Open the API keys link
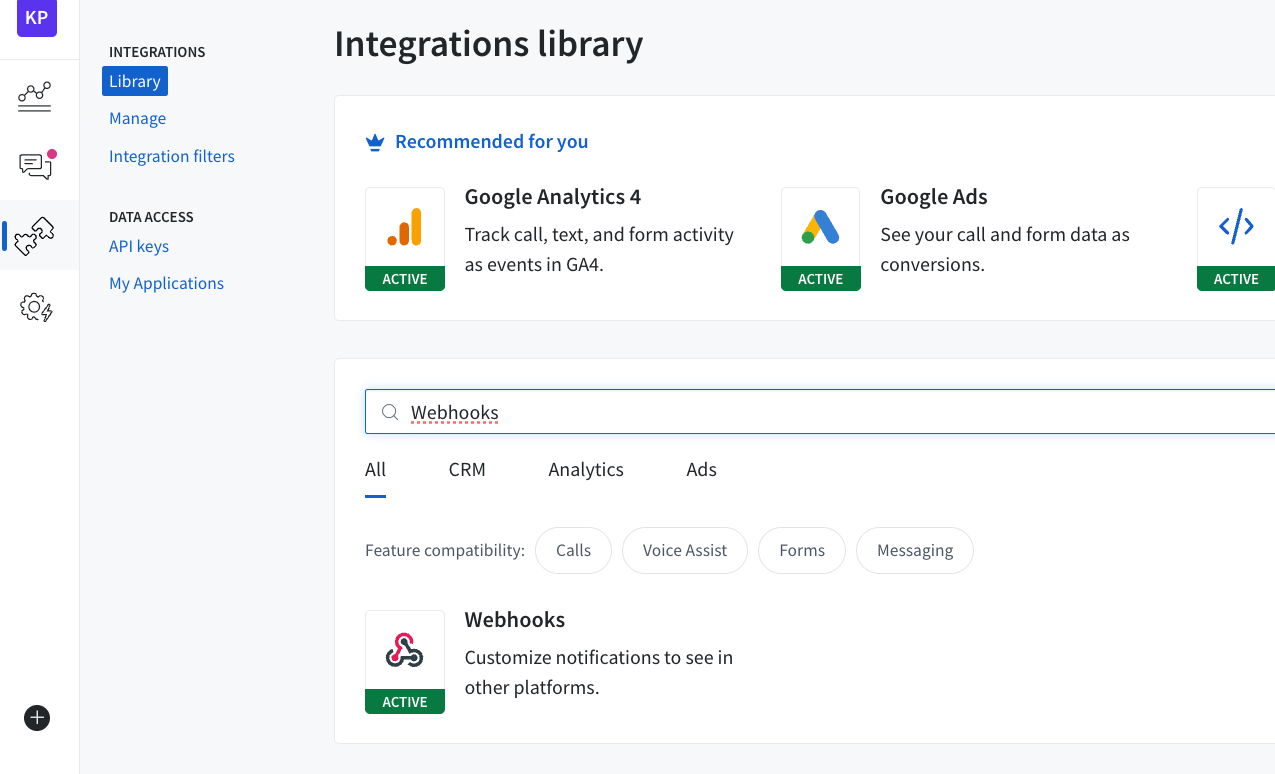 point(139,246)
